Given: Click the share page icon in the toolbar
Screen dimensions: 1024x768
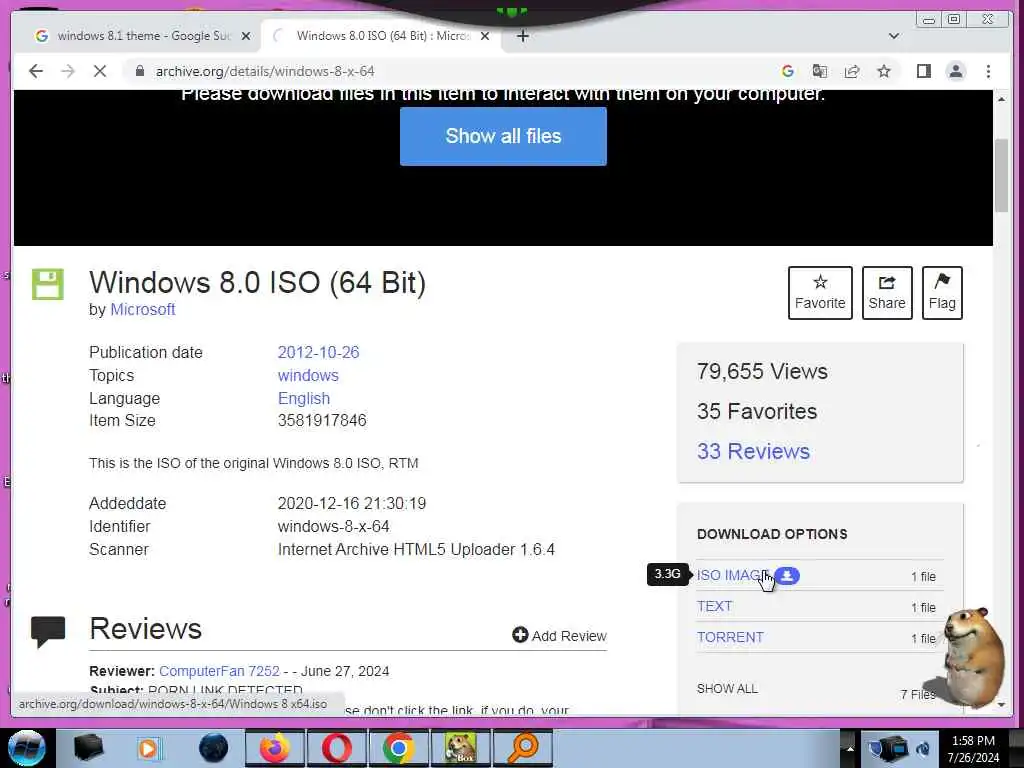Looking at the screenshot, I should (852, 71).
